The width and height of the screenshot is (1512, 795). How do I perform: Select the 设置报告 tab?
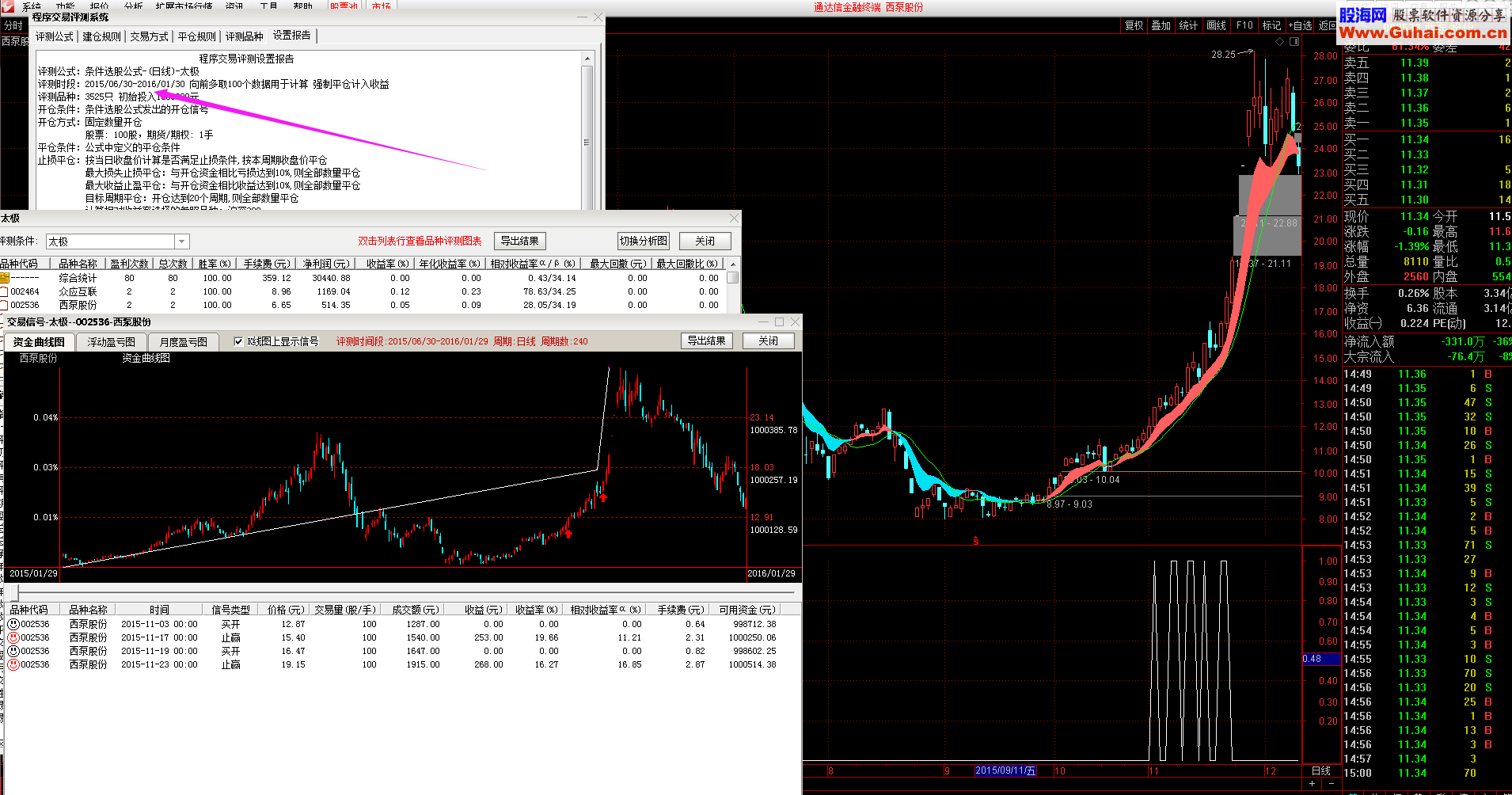(293, 36)
